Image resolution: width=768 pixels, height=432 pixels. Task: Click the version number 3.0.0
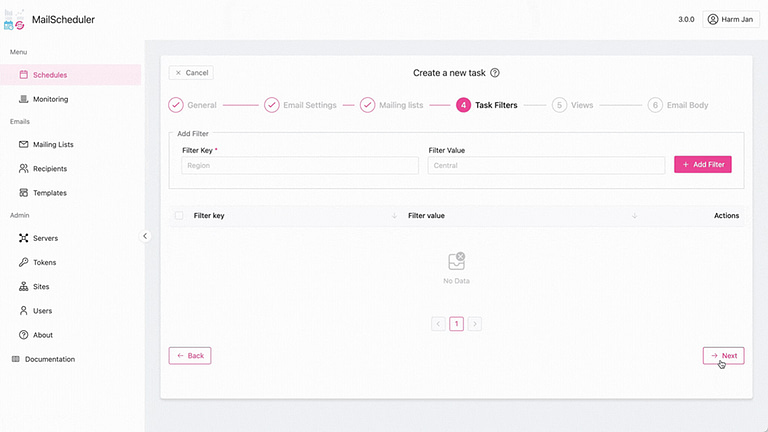pyautogui.click(x=686, y=19)
